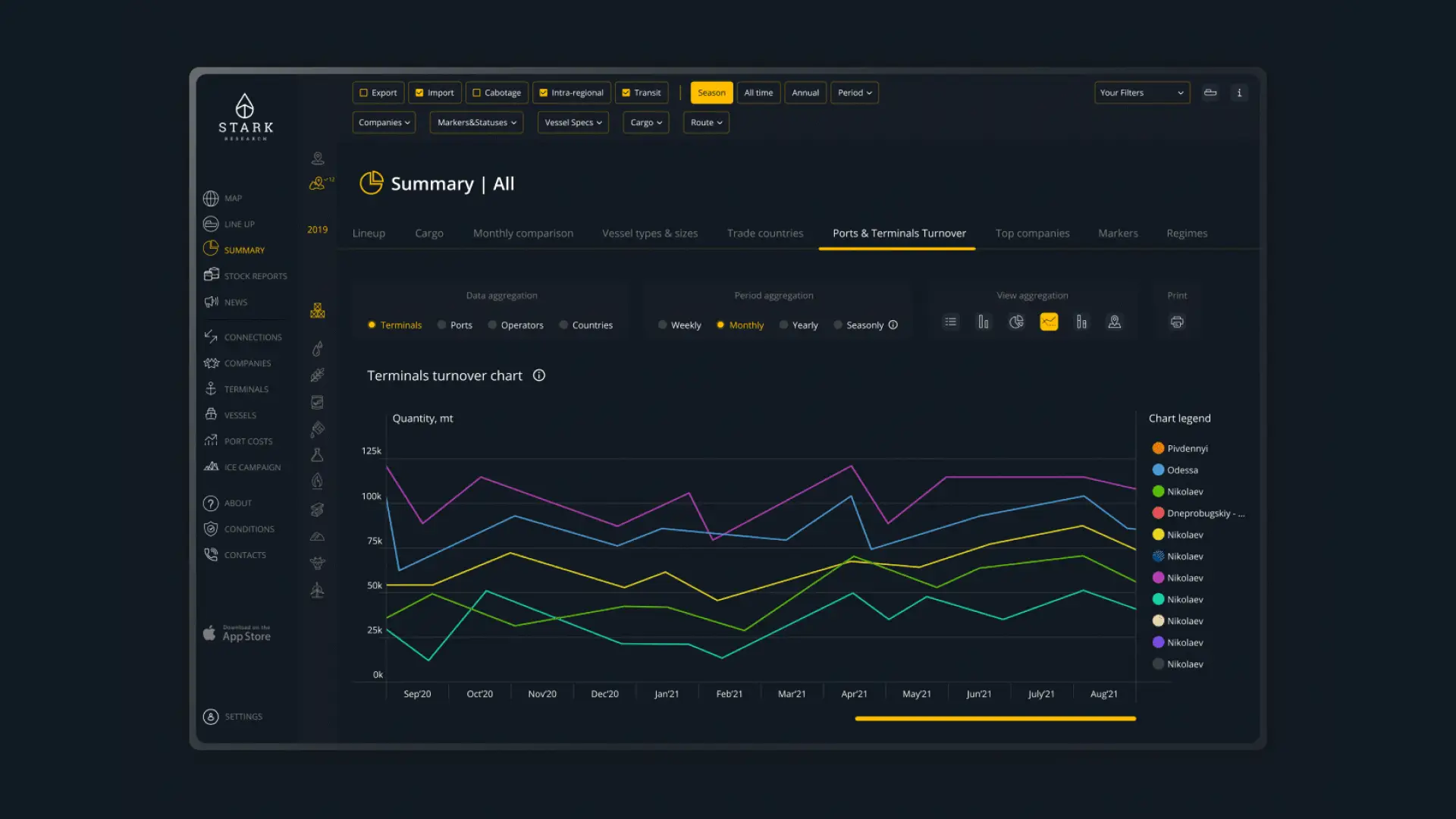
Task: Switch to pie chart view icon
Action: 1016,322
